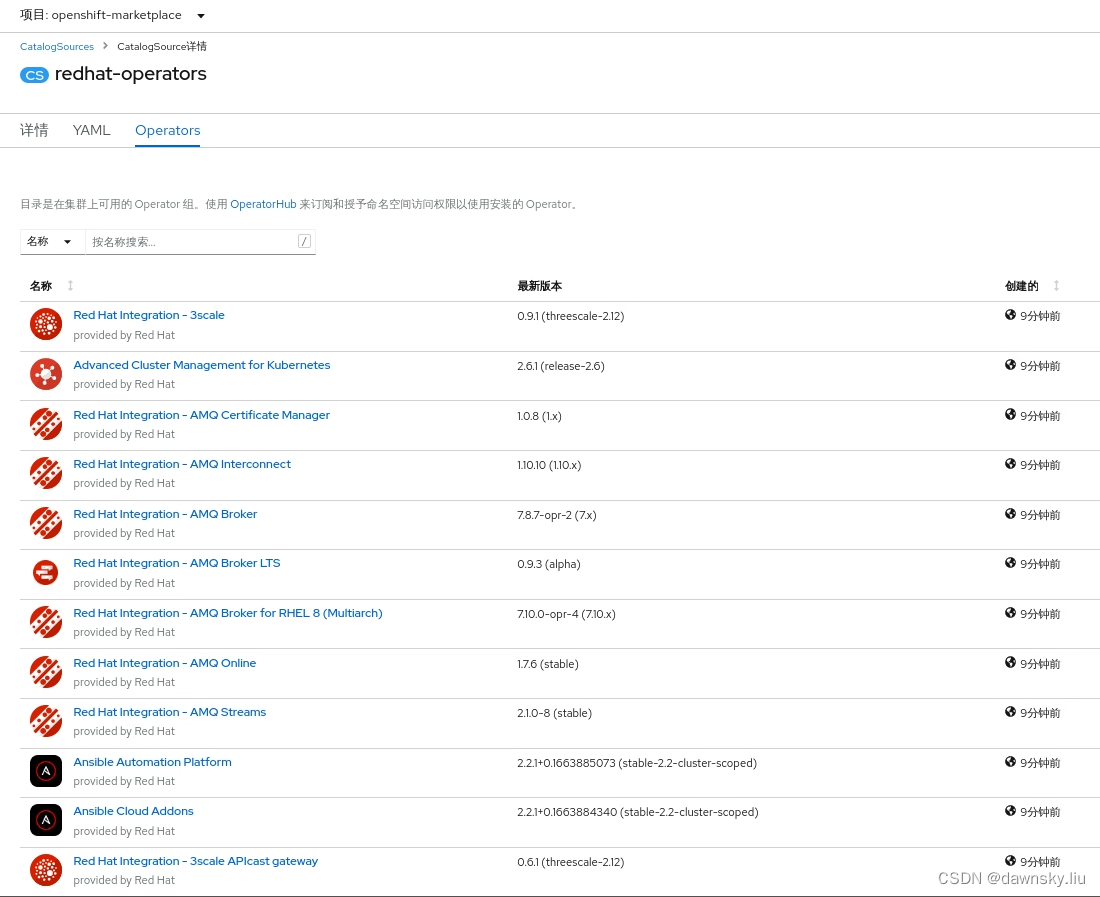Screen dimensions: 1100x897
Task: Open Red Hat Integration - AMQ Certificate Manager
Action: click(201, 414)
